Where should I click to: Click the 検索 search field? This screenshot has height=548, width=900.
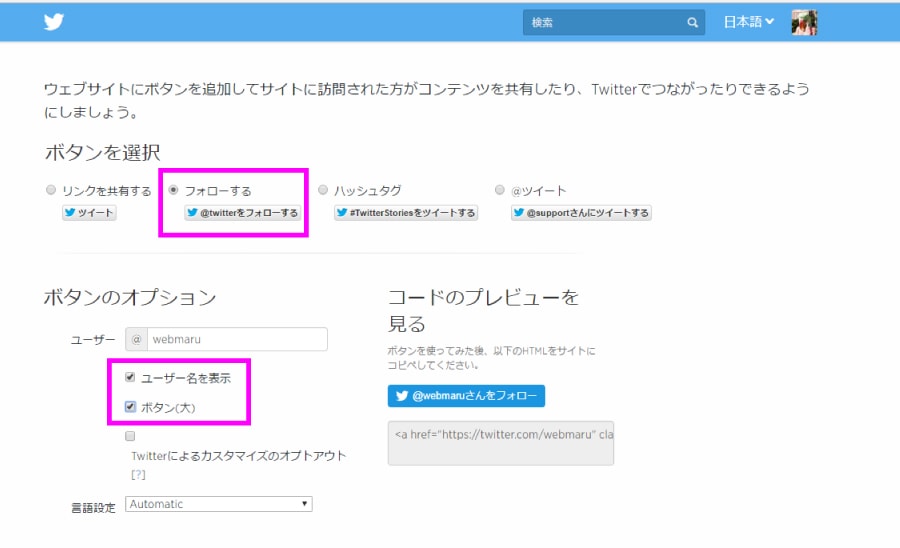(614, 22)
